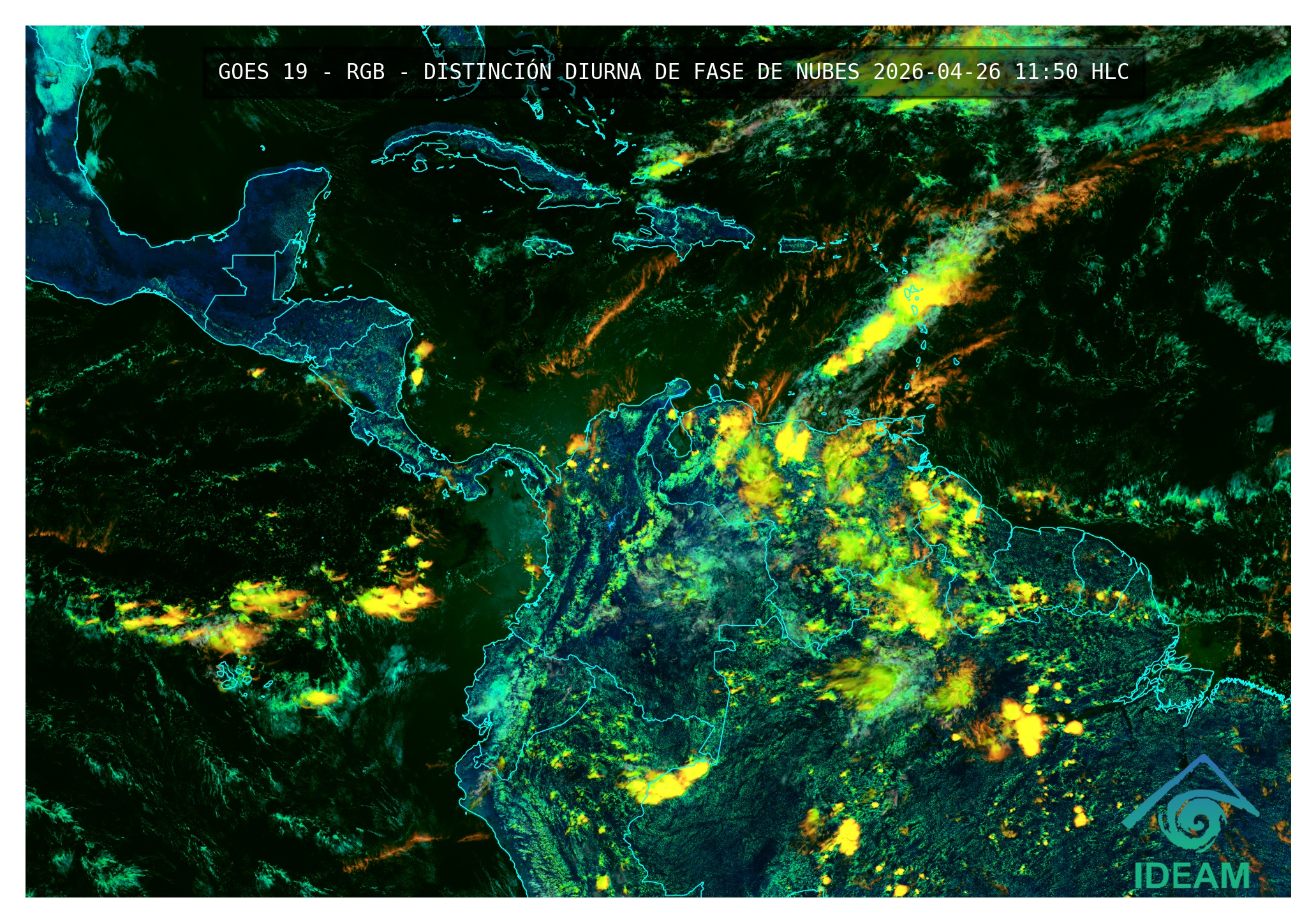The width and height of the screenshot is (1316, 923).
Task: Click the word DISTINCIÓN in the title
Action: pyautogui.click(x=487, y=72)
